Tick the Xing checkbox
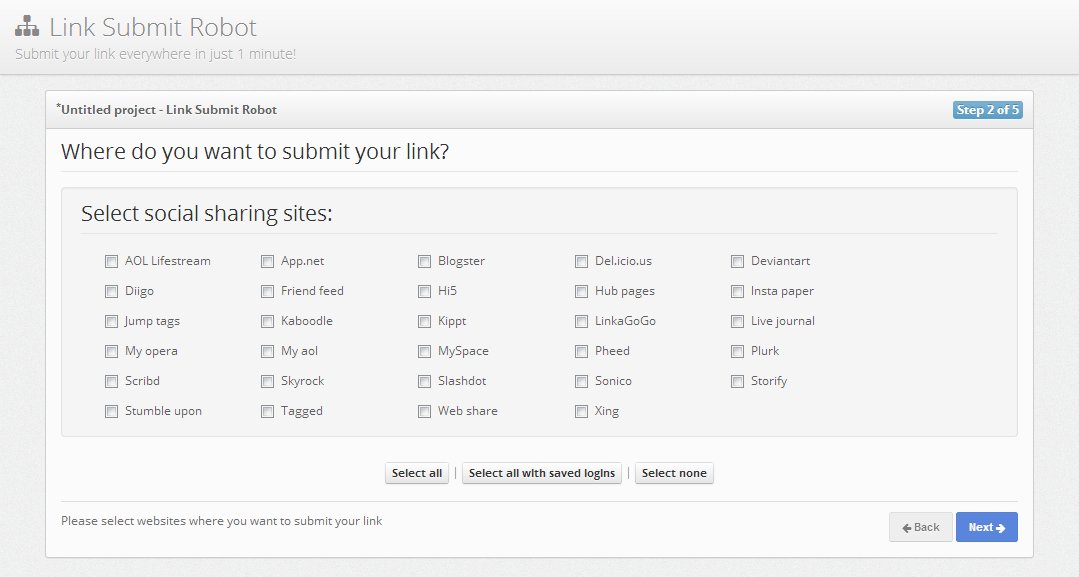1079x577 pixels. (x=581, y=412)
